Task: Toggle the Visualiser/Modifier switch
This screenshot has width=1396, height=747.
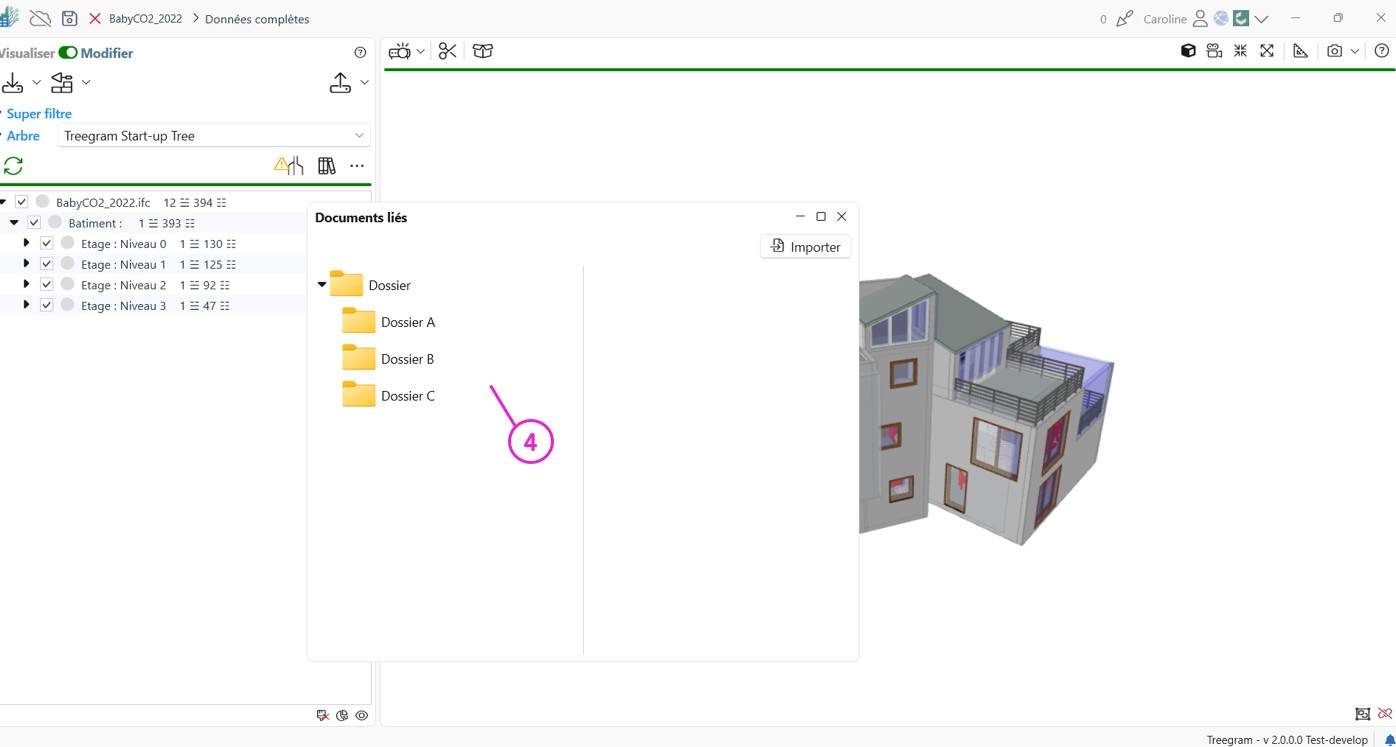Action: point(68,53)
